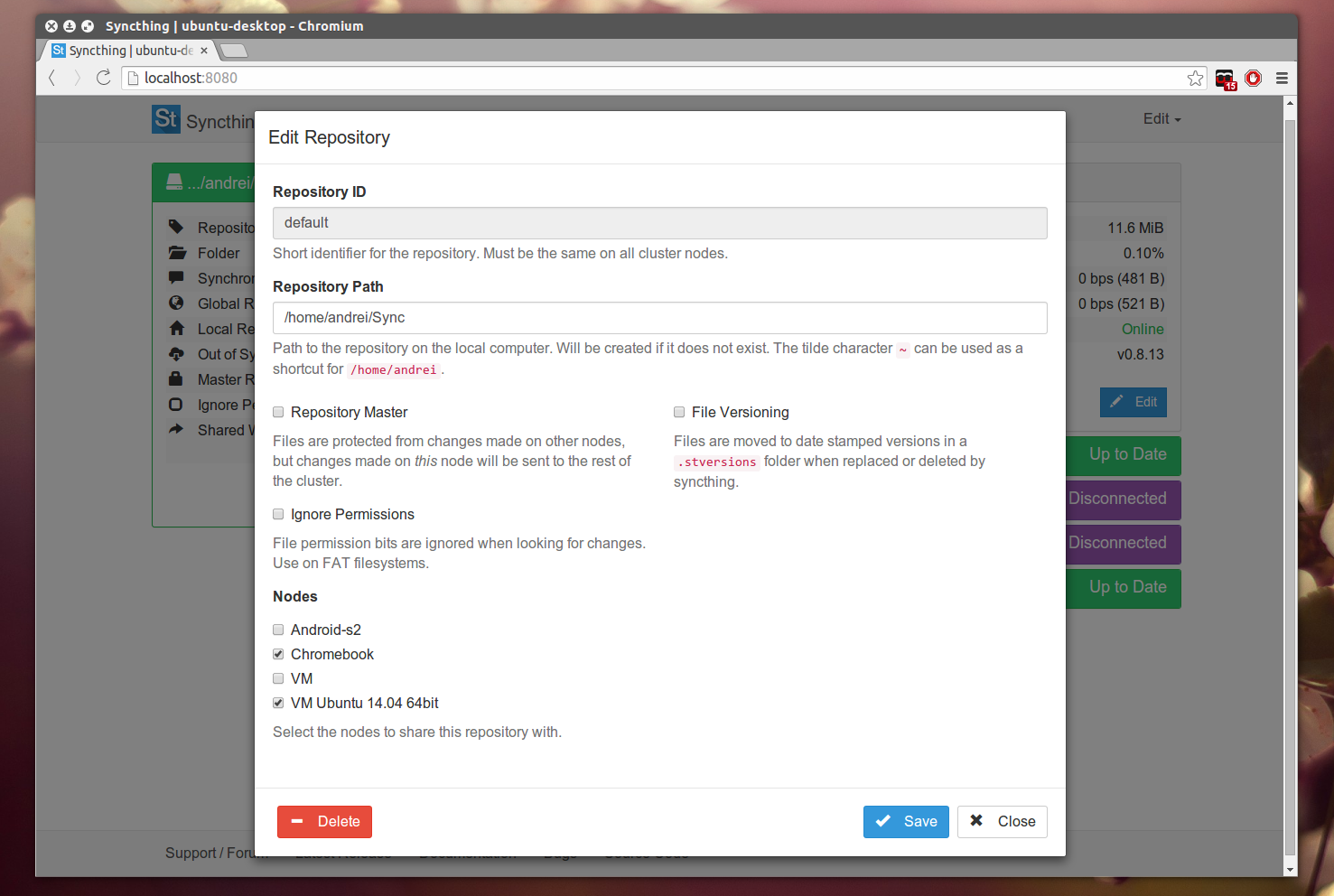Screen dimensions: 1334x896
Task: Click the cloud download icon beside Out of Sync
Action: pos(177,354)
